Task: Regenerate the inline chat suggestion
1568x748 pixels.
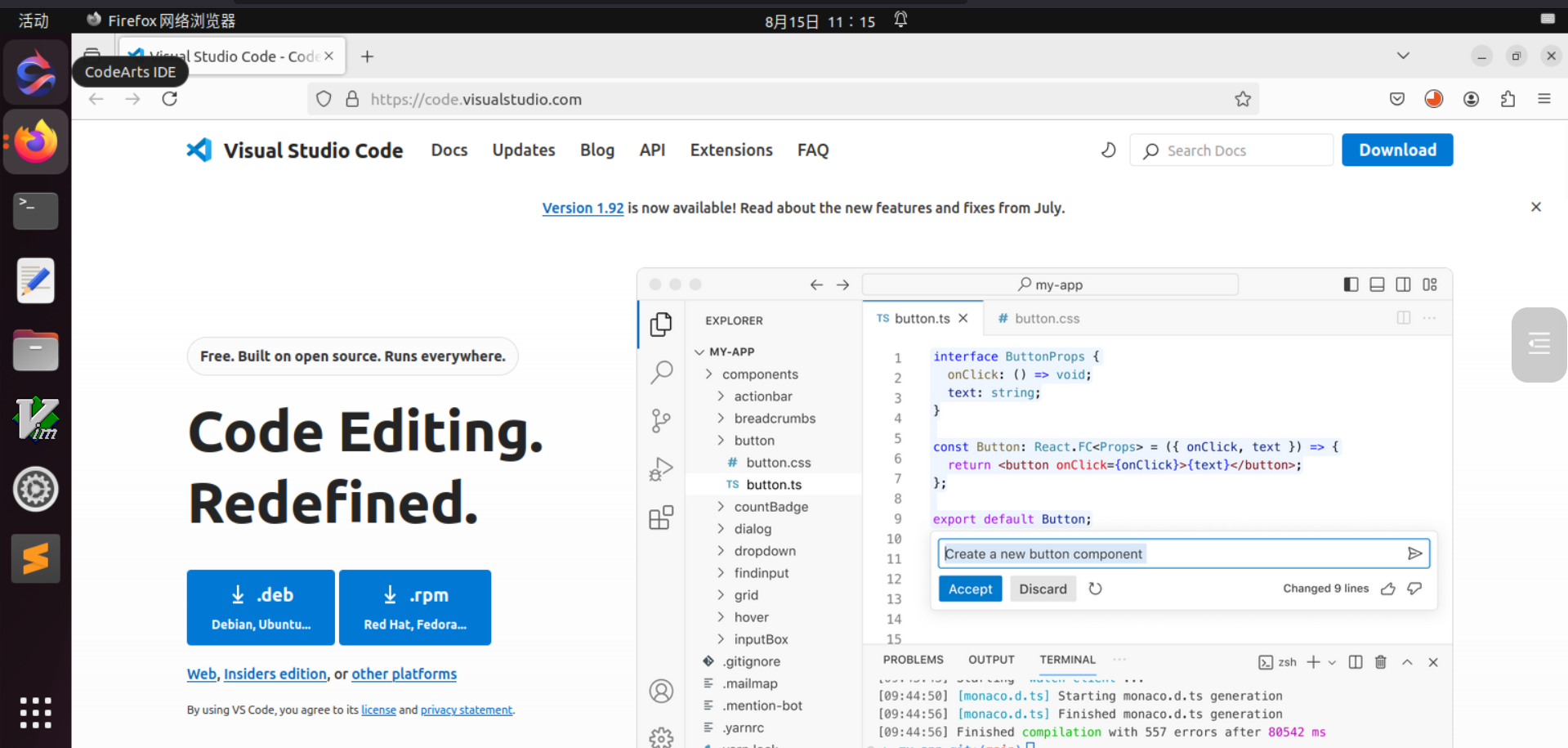Action: [1096, 589]
